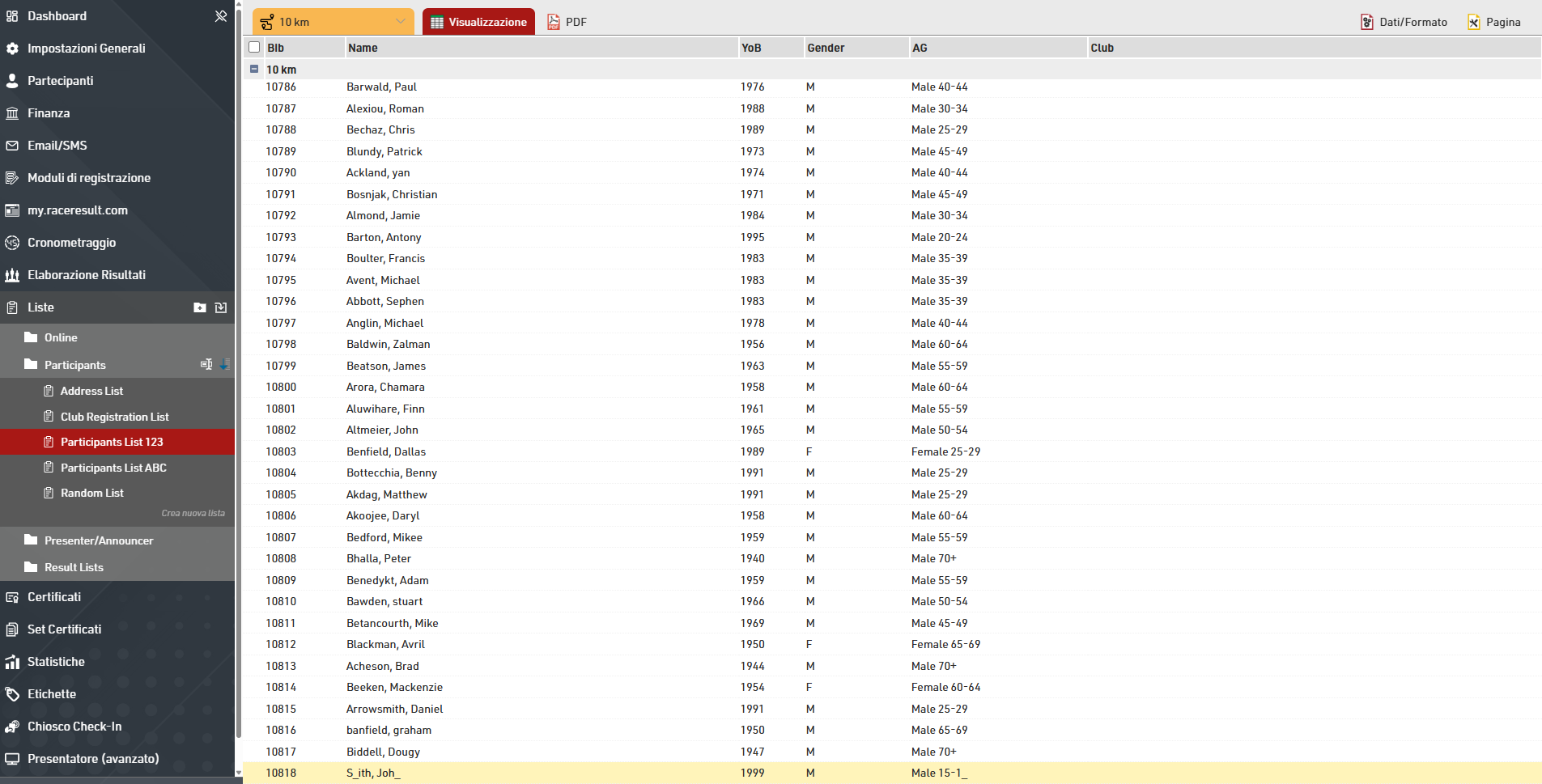1542x784 pixels.
Task: Open the Participants List ABC list
Action: 113,468
